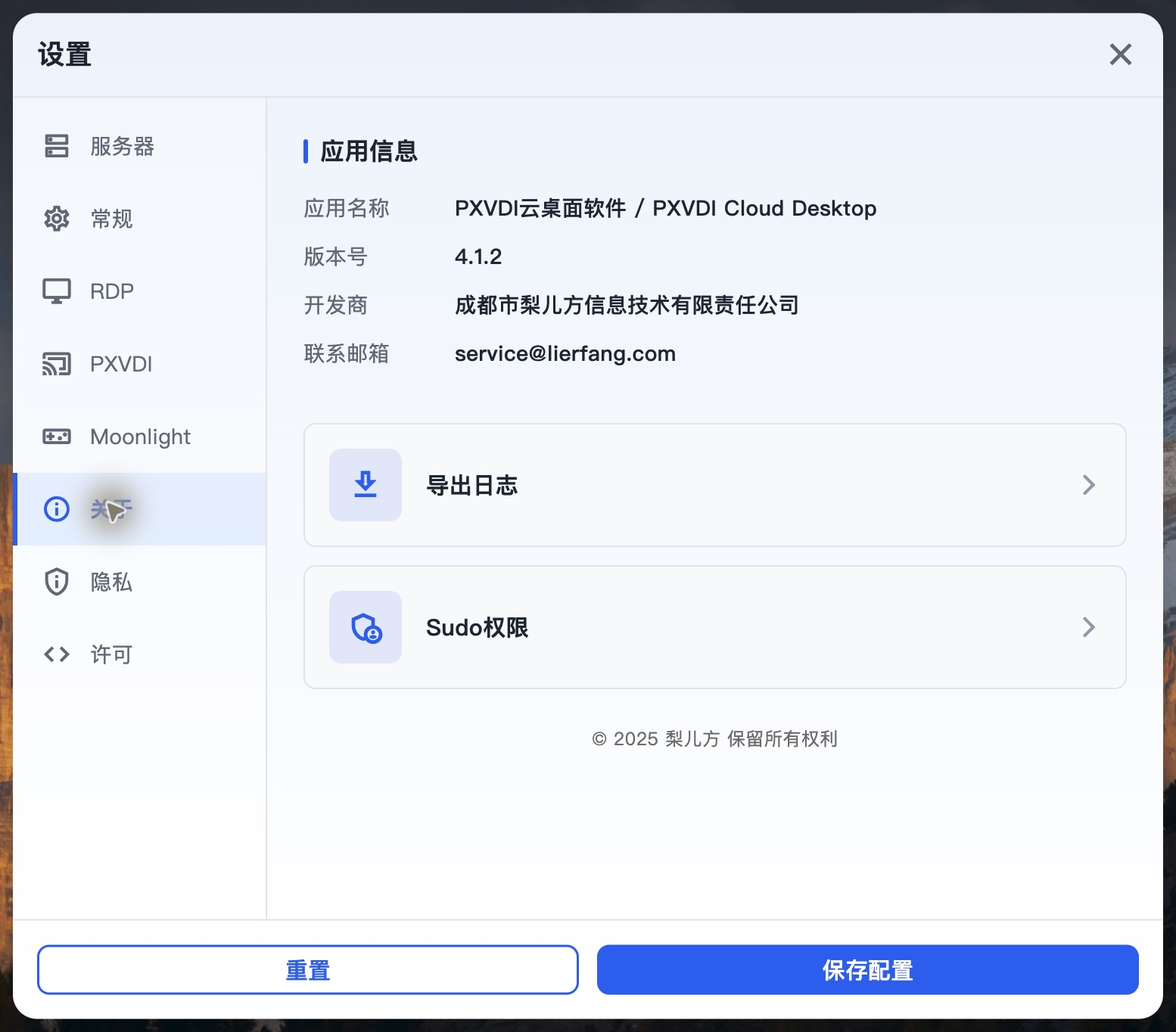Click the copyright line © 2025 梨儿方
The image size is (1176, 1032).
point(715,738)
